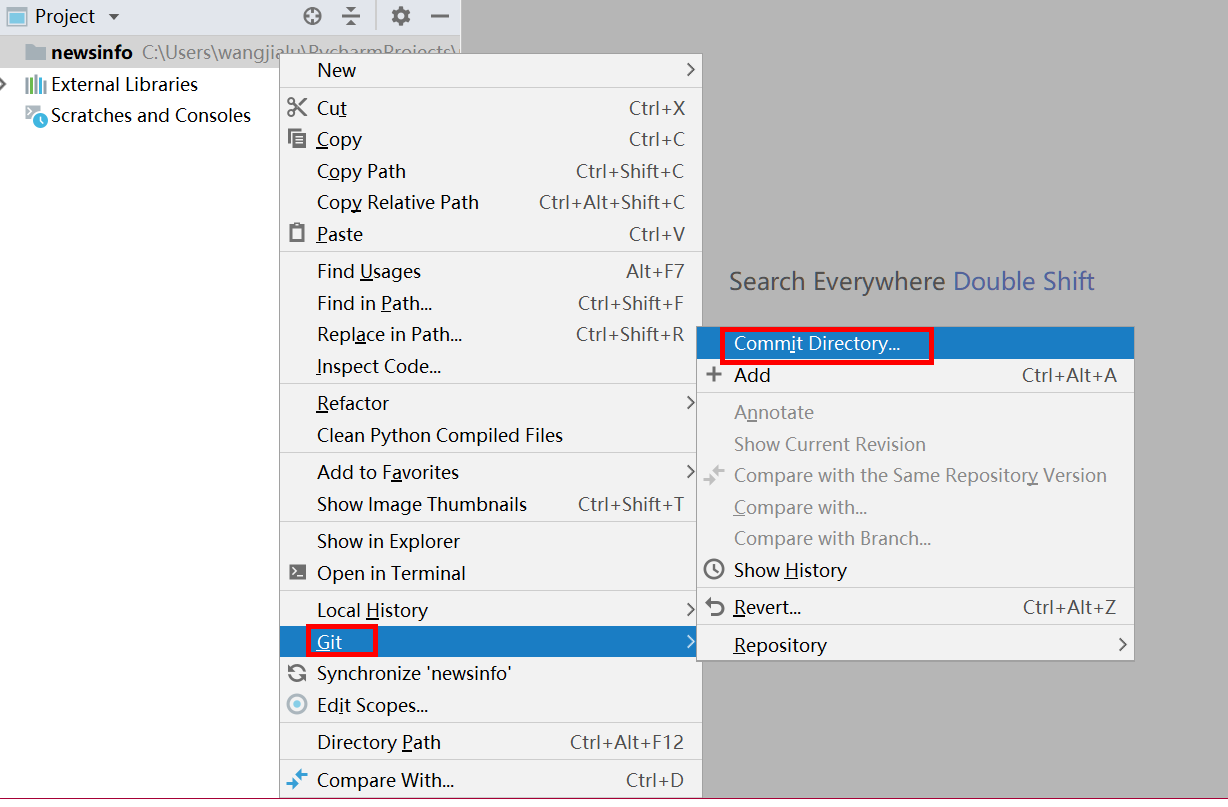Expand the External Libraries tree node
1228x807 pixels.
click(5, 84)
